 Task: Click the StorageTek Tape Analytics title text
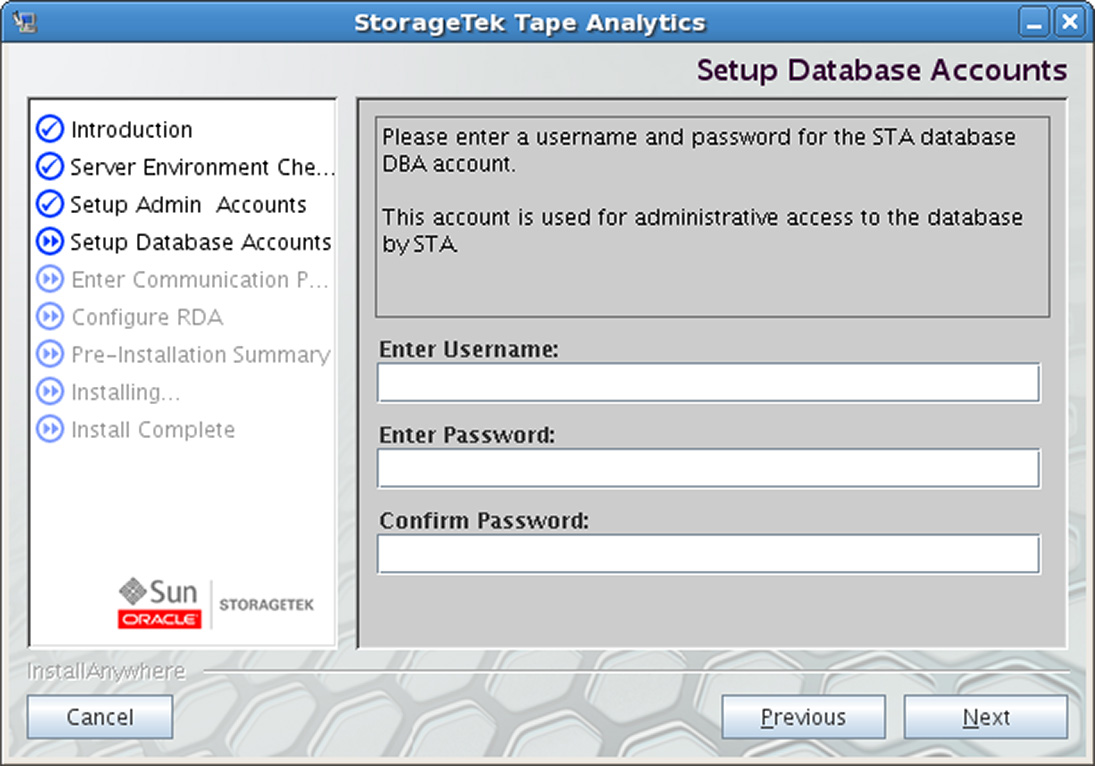click(x=530, y=23)
